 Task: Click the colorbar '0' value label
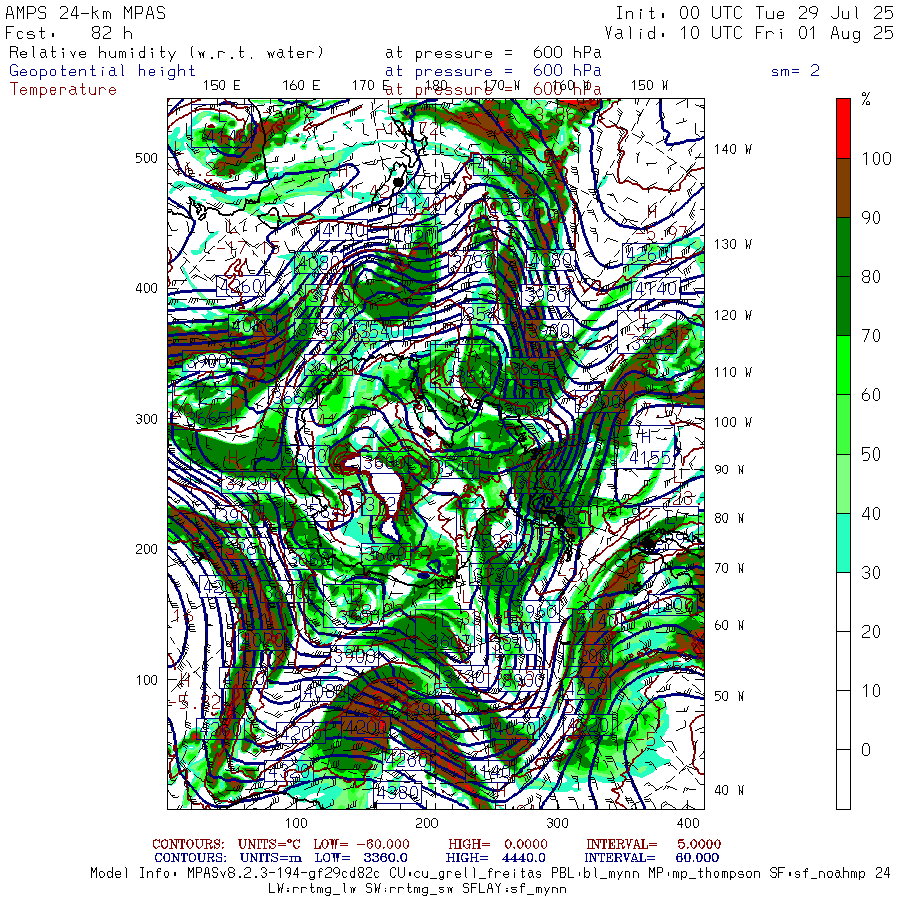coord(866,751)
